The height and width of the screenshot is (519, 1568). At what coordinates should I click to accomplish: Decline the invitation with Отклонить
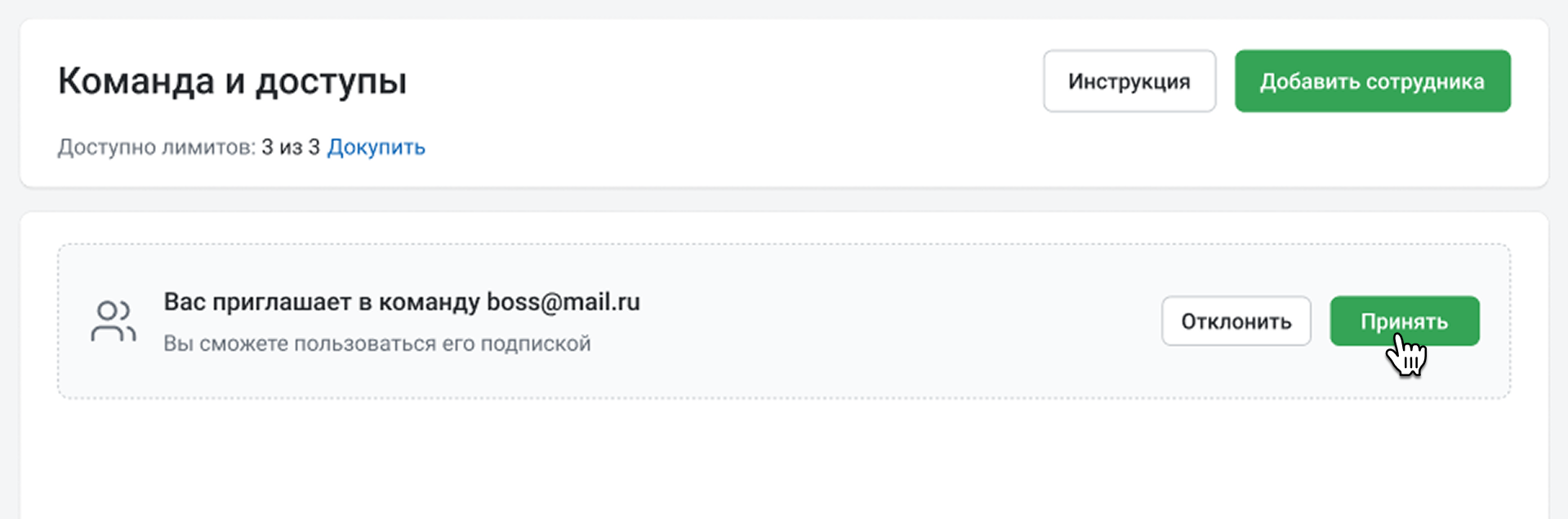click(1236, 322)
